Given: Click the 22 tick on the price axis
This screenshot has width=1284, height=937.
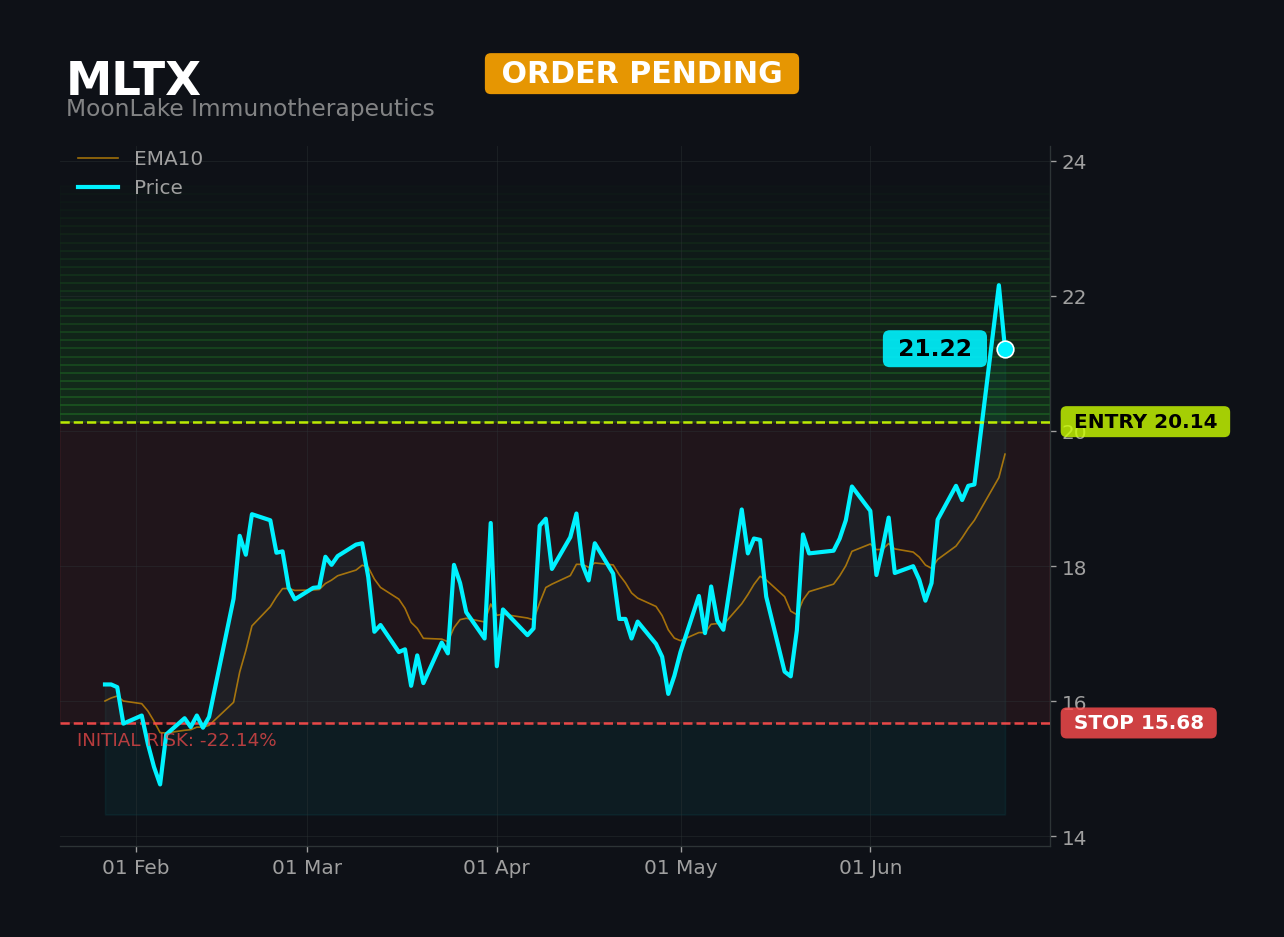Looking at the screenshot, I should pos(1073,297).
